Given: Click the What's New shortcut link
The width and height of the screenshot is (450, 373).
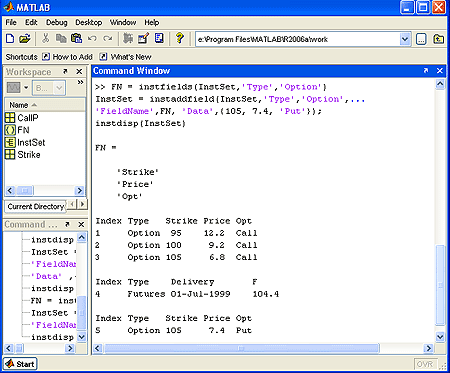Looking at the screenshot, I should [x=131, y=57].
